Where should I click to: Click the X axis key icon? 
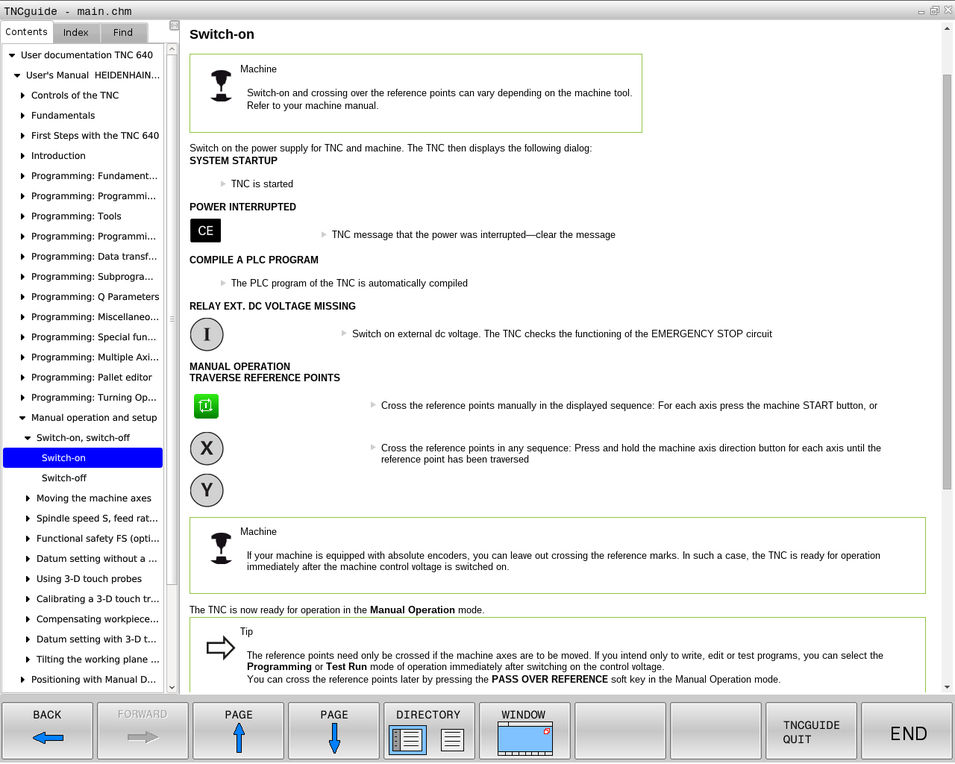pos(206,448)
